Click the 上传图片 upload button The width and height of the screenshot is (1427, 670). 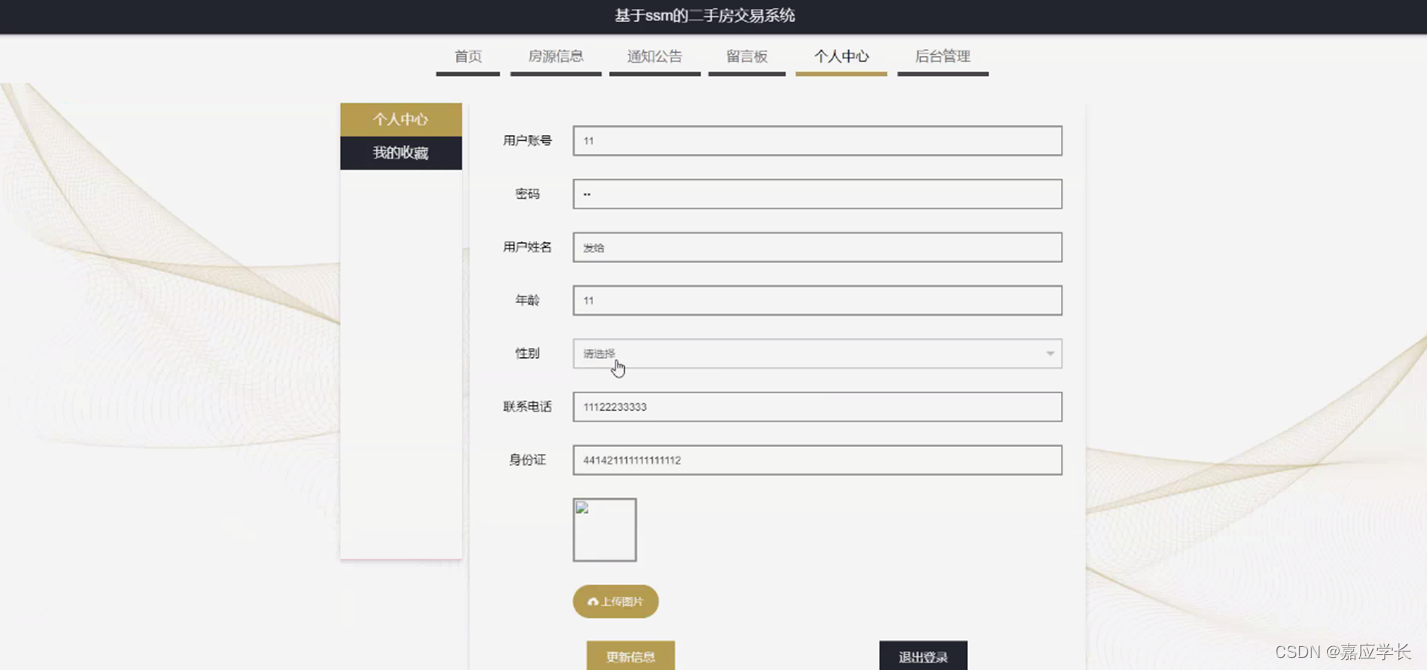[x=616, y=602]
